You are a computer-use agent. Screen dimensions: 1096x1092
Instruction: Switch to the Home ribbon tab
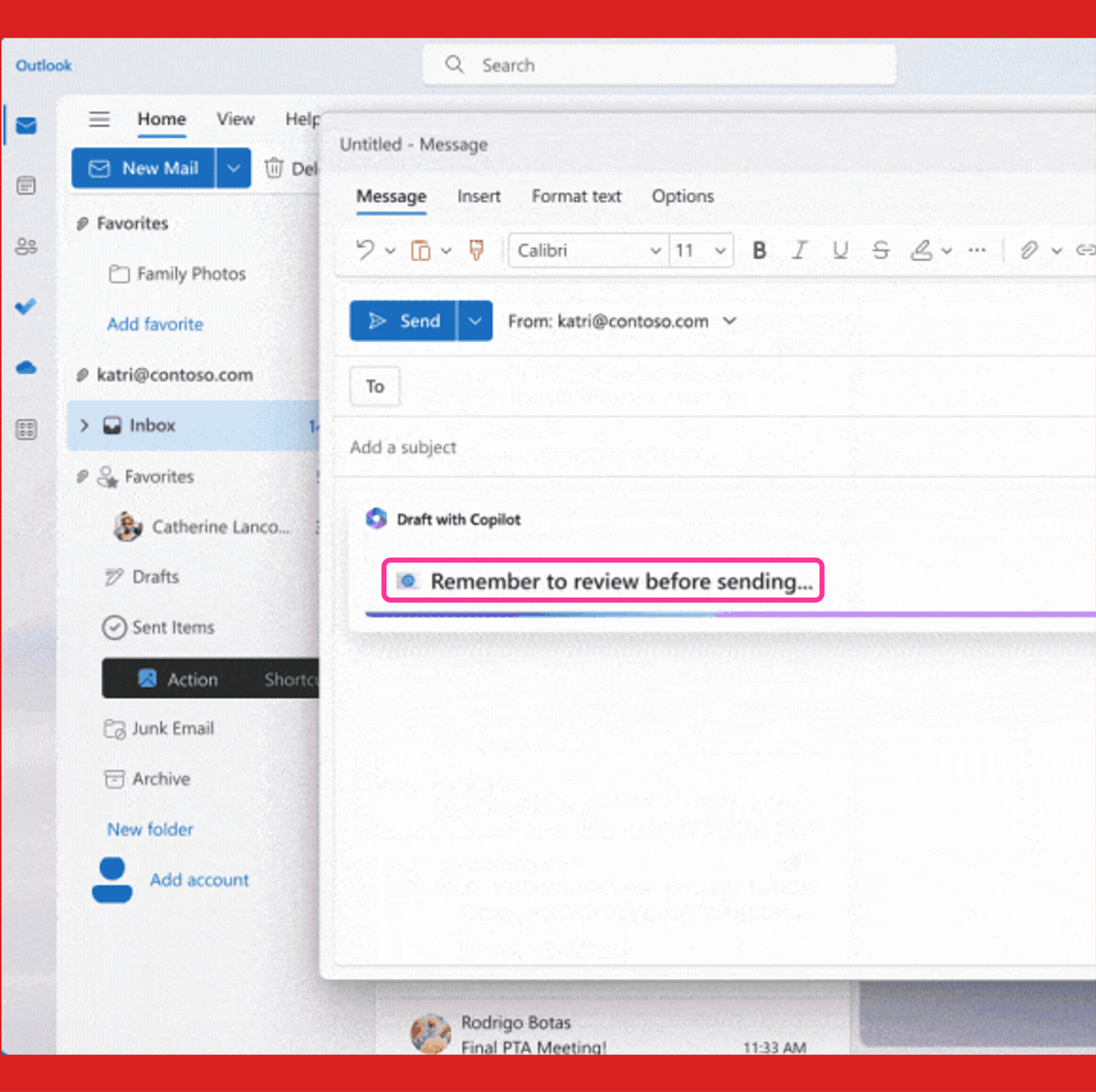(x=162, y=119)
